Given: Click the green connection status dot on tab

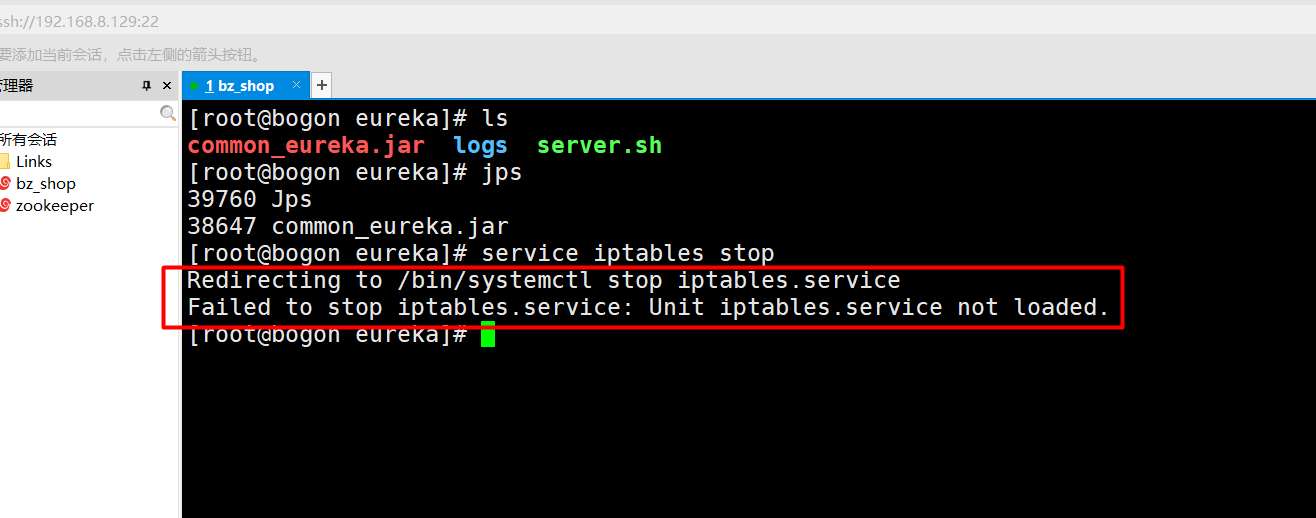Looking at the screenshot, I should coord(193,86).
